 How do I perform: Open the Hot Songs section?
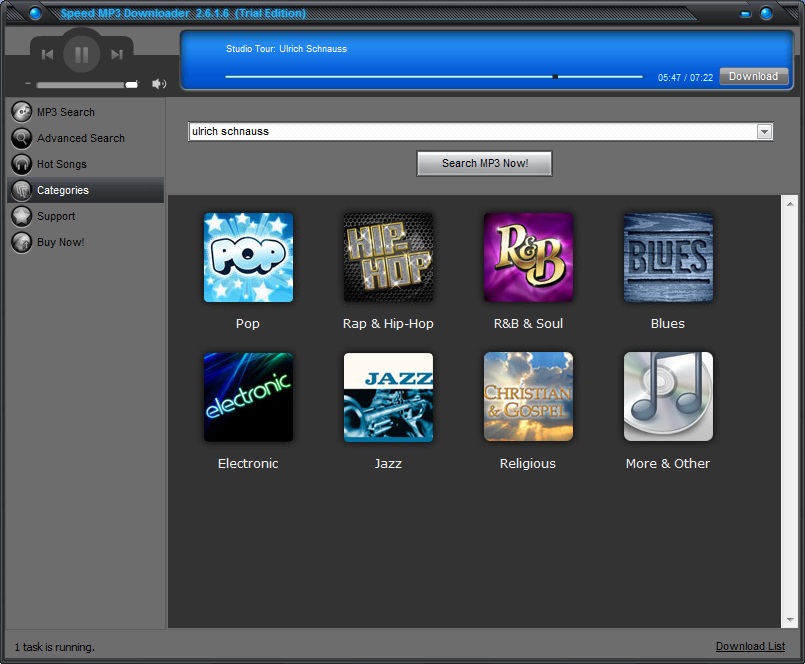click(63, 164)
